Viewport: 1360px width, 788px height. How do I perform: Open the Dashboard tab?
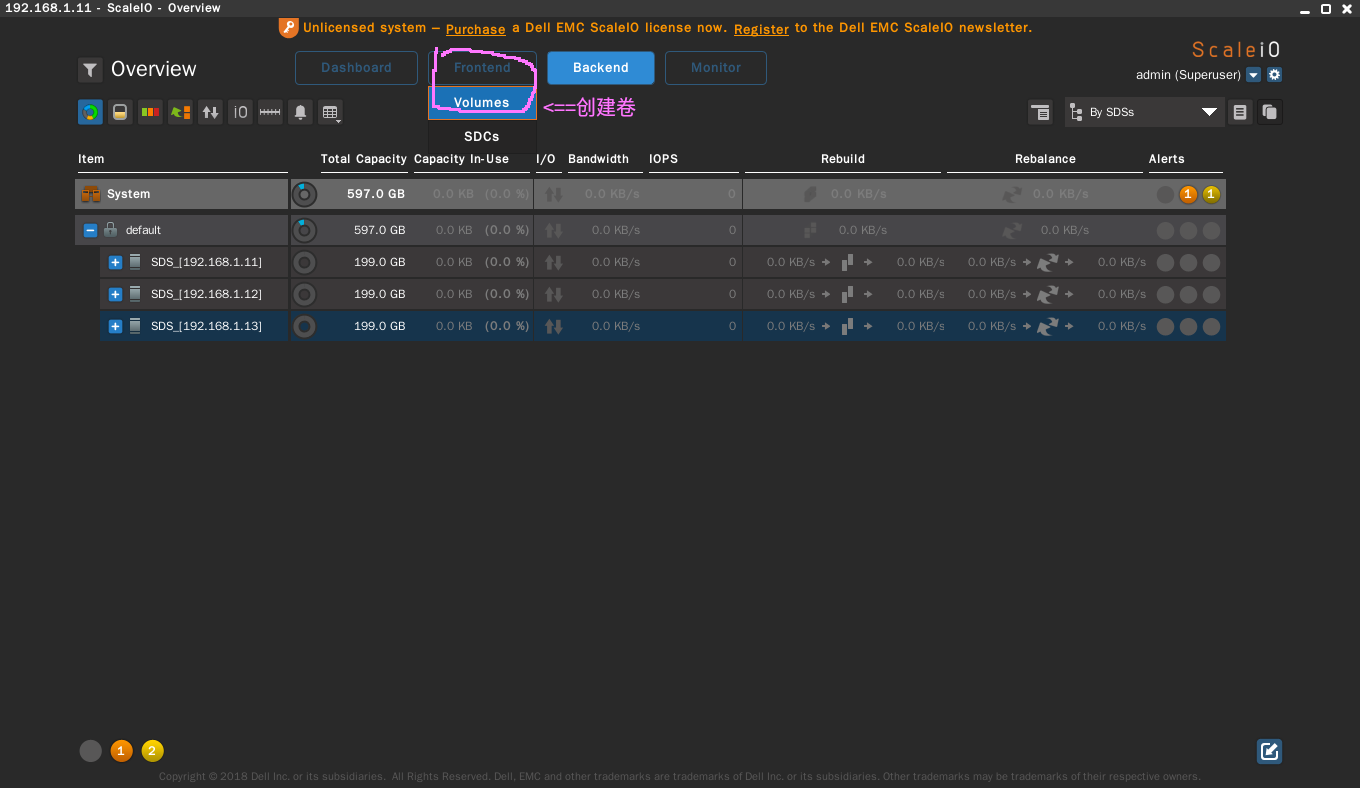356,68
